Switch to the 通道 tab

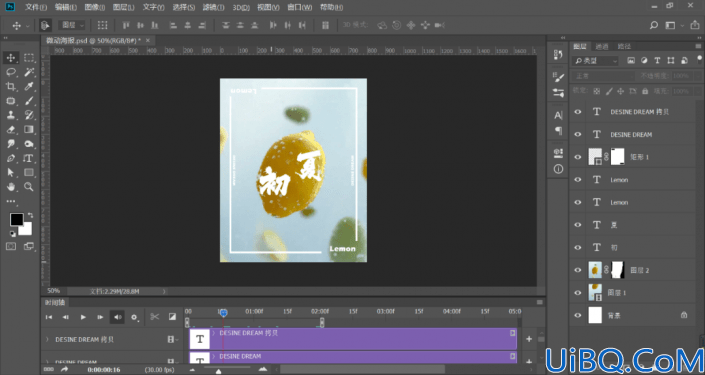click(602, 46)
